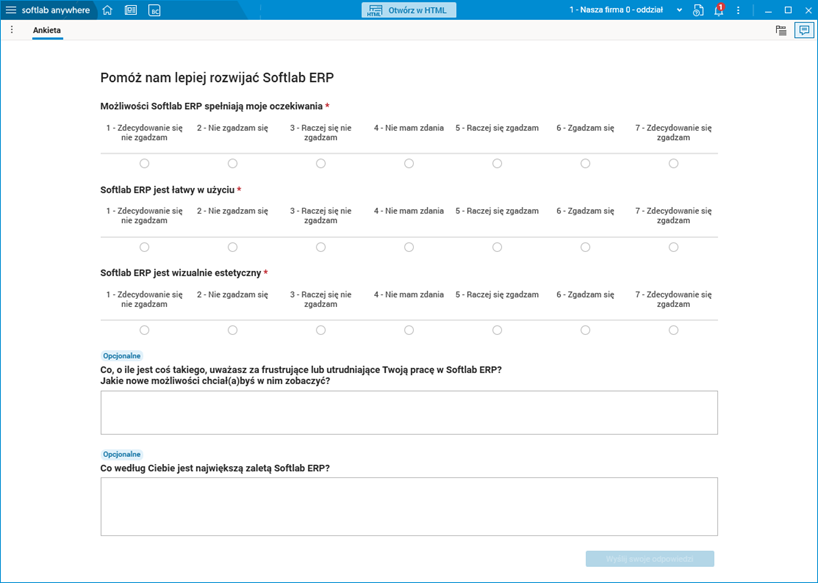This screenshot has height=583, width=818.
Task: Pick rating 3 for visual aesthetics question
Action: click(321, 330)
